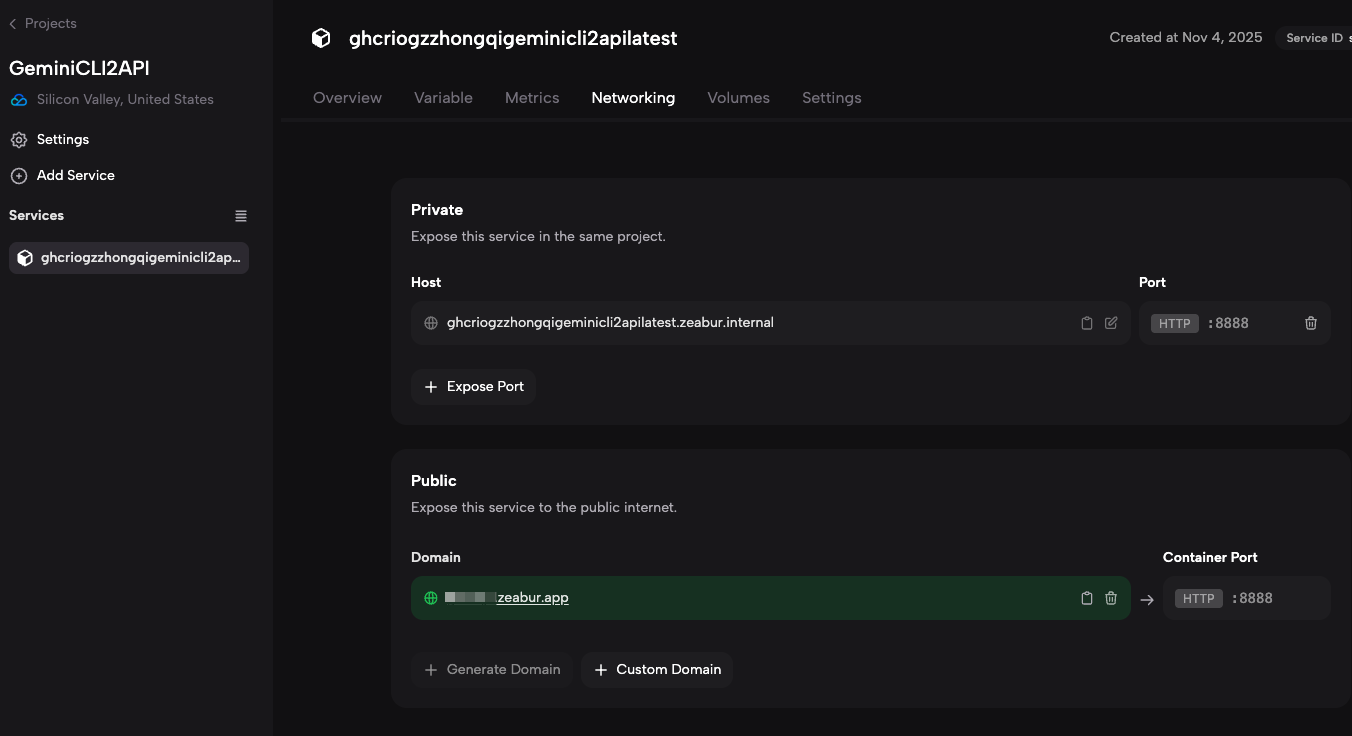Screen dimensions: 1352x736
Task: Open project Settings in sidebar
Action: [x=62, y=139]
